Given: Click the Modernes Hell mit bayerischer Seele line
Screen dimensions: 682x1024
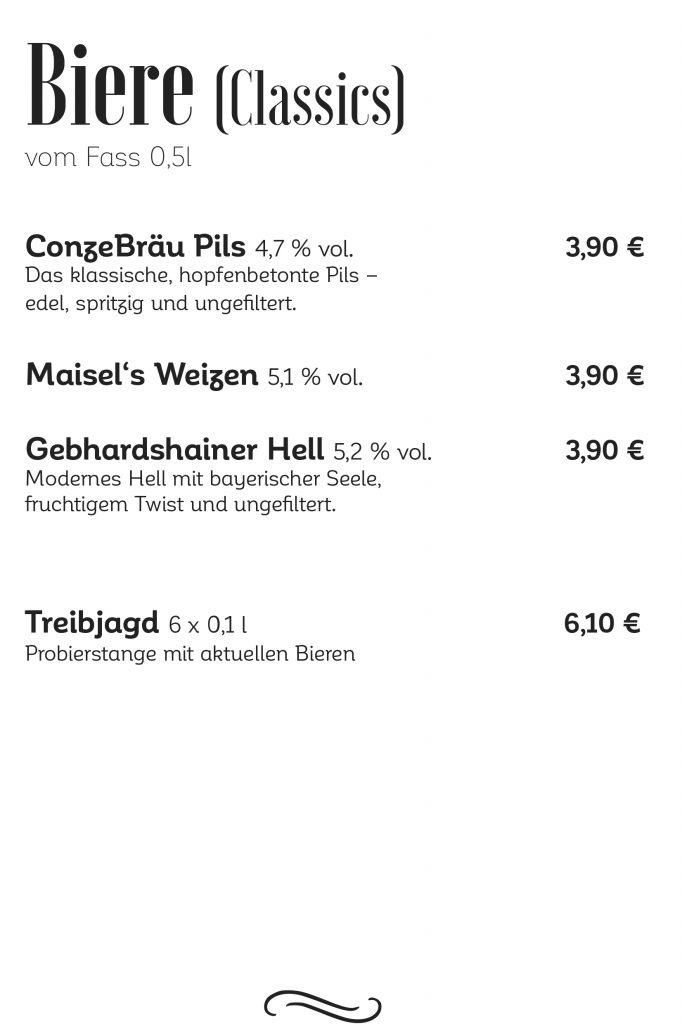Looking at the screenshot, I should tap(203, 479).
